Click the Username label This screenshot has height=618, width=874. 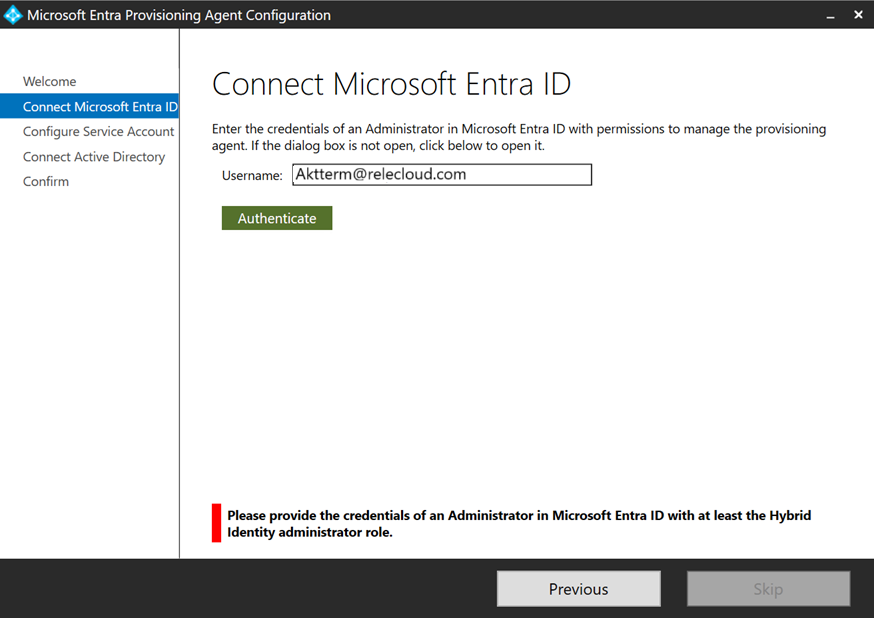tap(252, 176)
